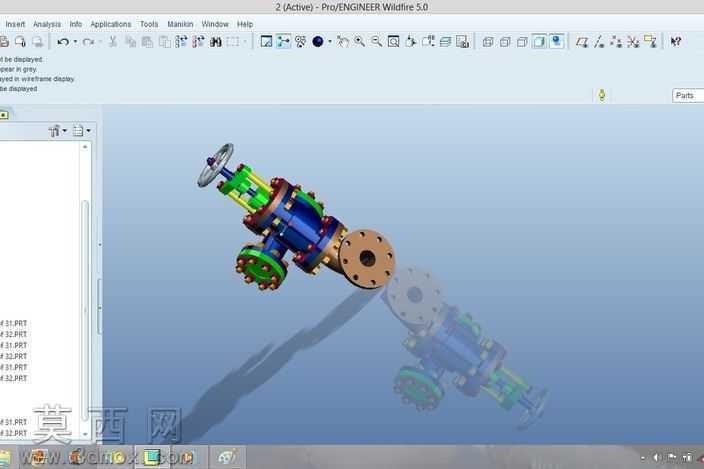This screenshot has height=469, width=704.
Task: Open the Reorient view icon
Action: pos(410,42)
